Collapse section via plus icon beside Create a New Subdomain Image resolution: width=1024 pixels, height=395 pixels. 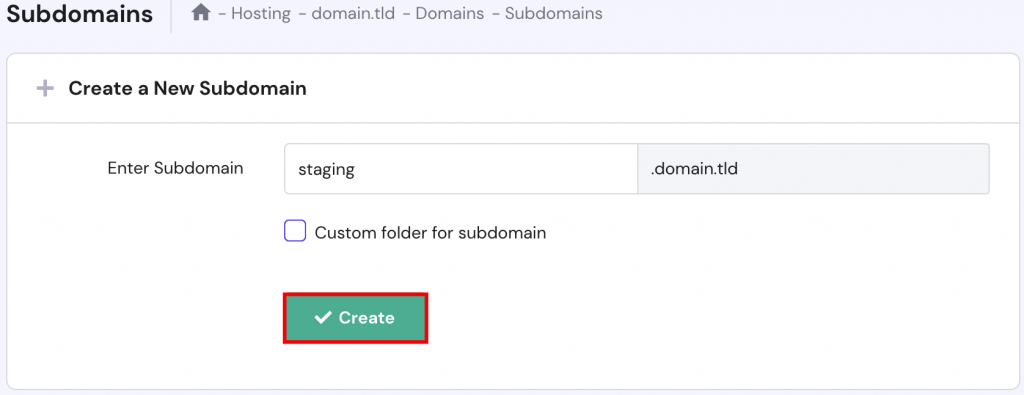[44, 89]
